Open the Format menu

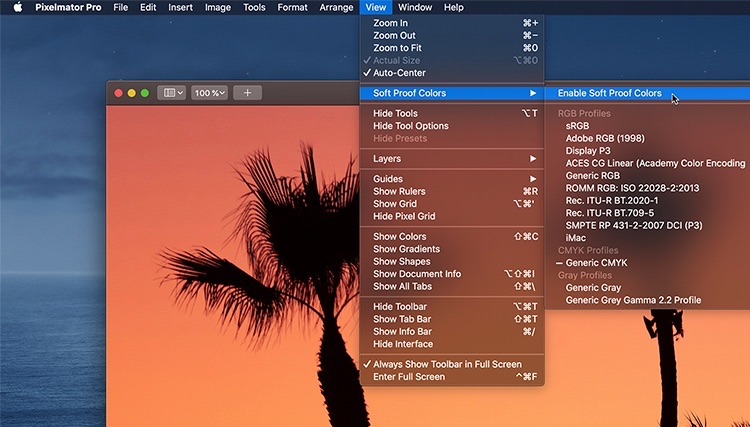[x=292, y=7]
